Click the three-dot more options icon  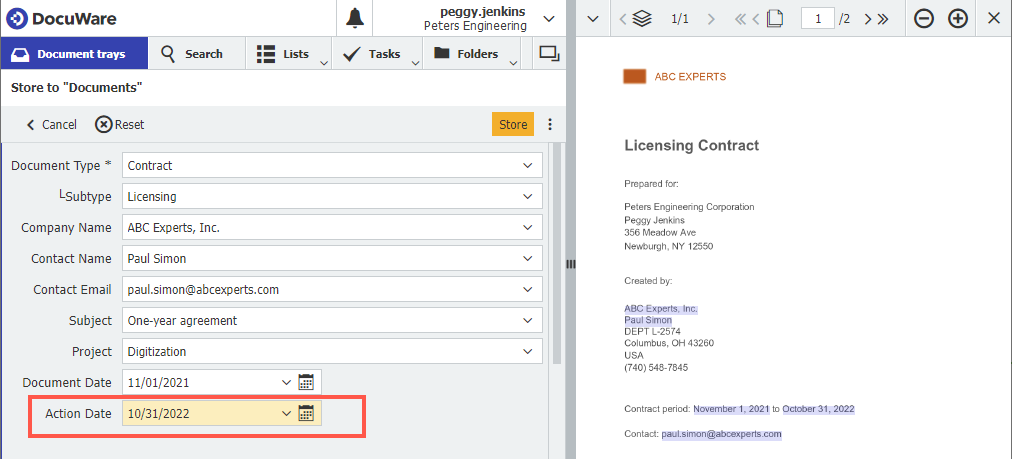click(x=549, y=125)
